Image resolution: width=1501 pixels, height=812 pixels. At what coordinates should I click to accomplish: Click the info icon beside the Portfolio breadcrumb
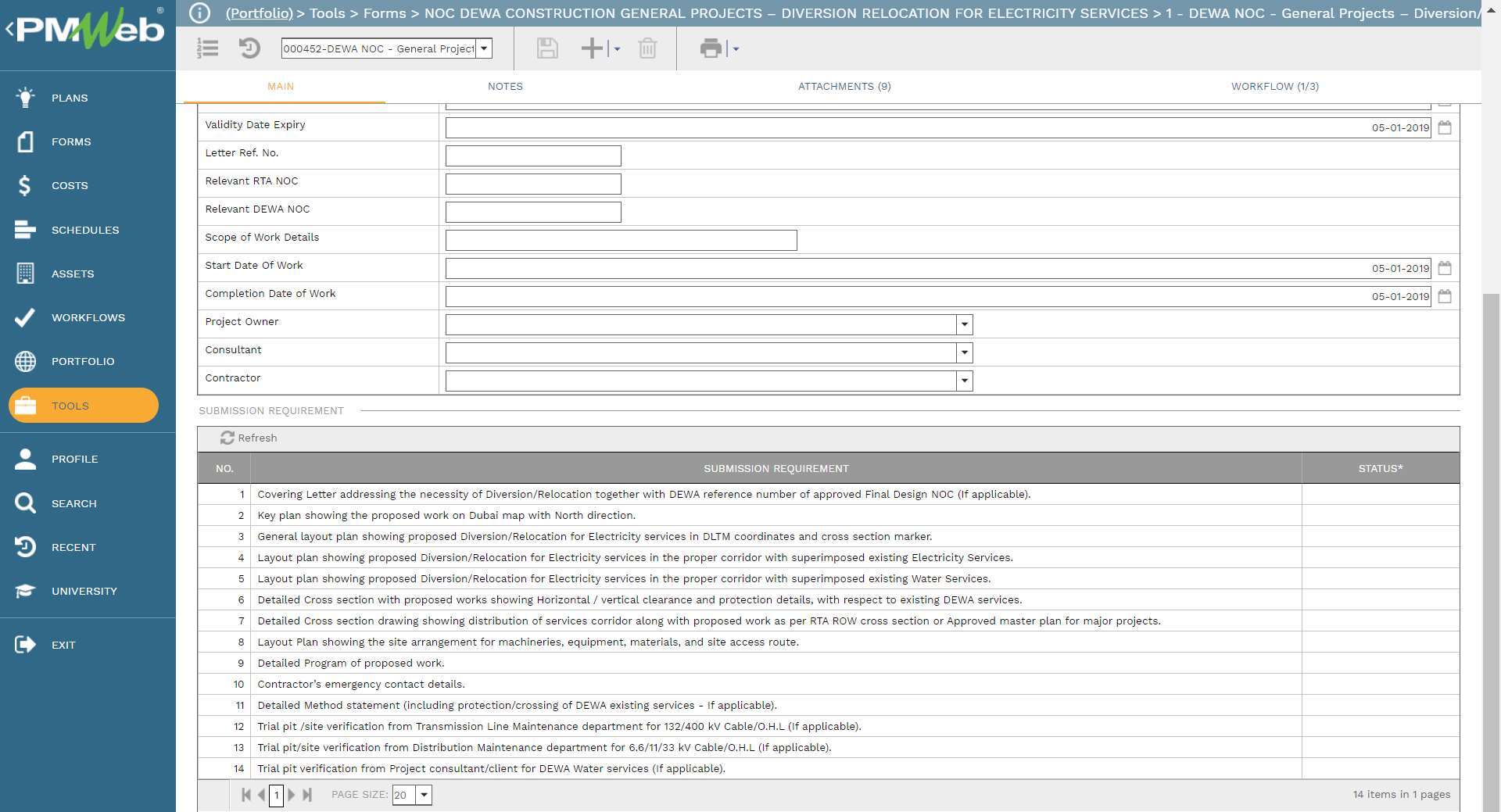(x=200, y=13)
